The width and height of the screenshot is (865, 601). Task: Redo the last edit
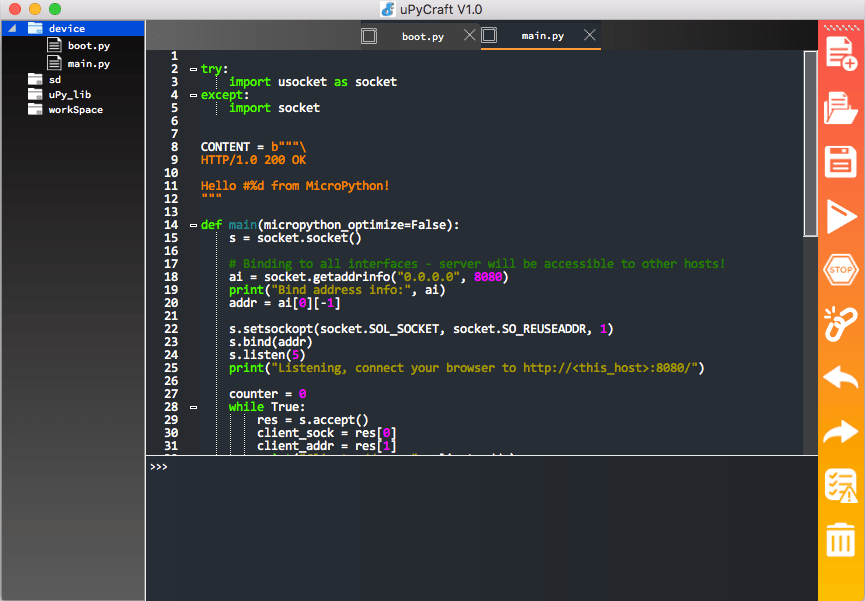pos(841,432)
